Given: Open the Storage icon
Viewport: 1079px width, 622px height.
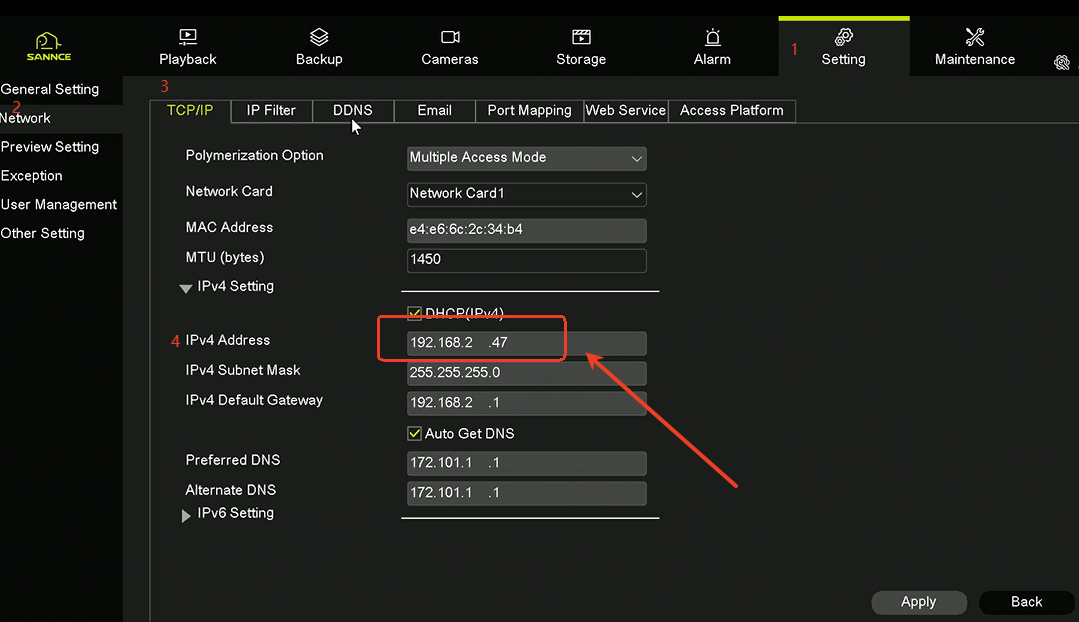Looking at the screenshot, I should [581, 36].
